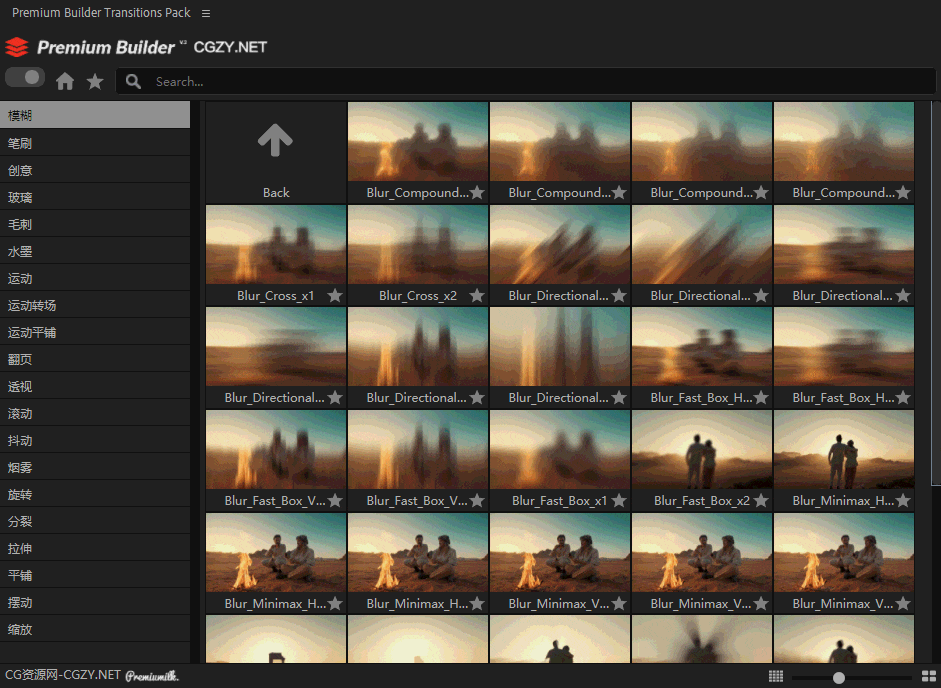
Task: Go to the Home view
Action: [x=65, y=81]
